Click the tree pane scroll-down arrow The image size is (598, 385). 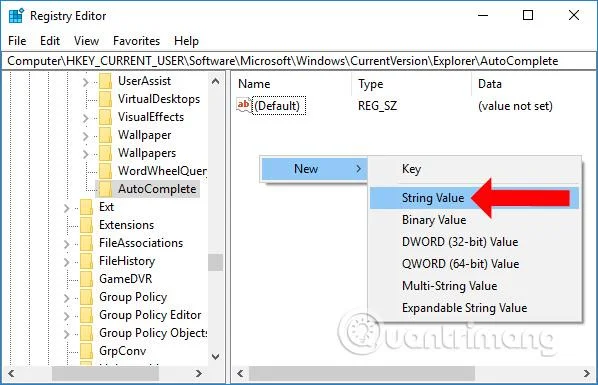coord(215,357)
